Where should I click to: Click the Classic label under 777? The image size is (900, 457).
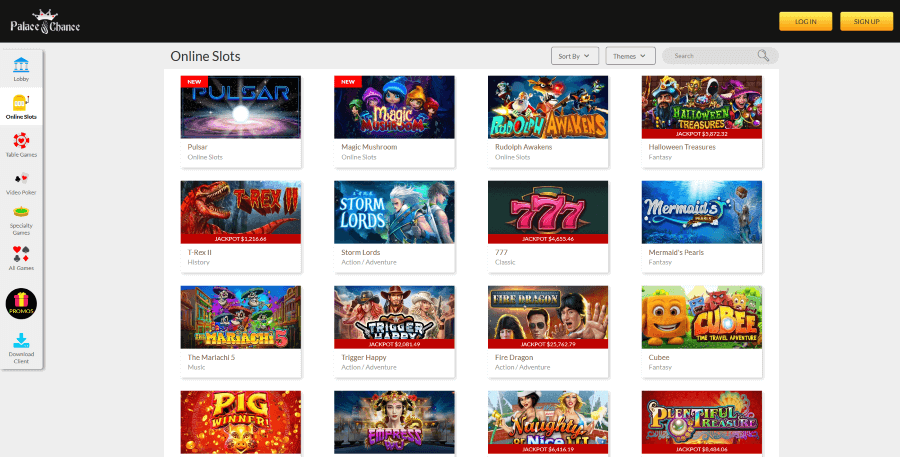(x=505, y=262)
